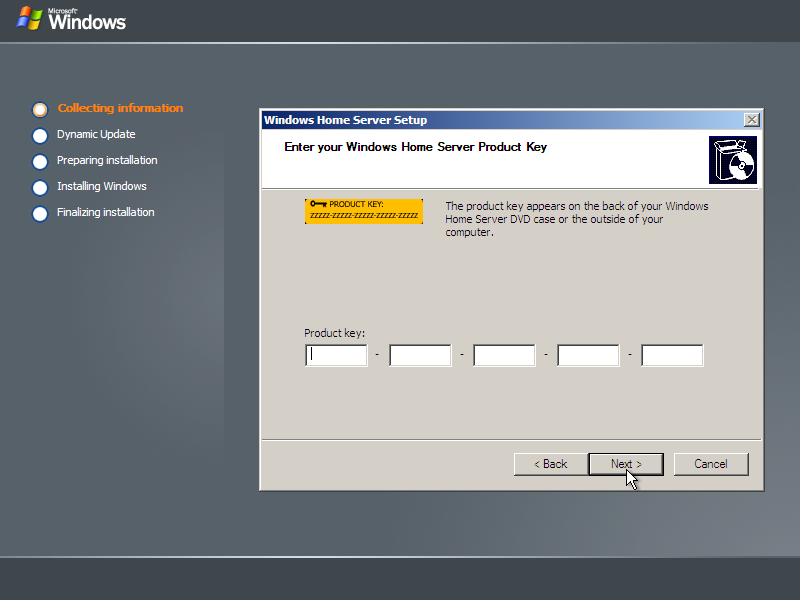800x600 pixels.
Task: Click the yellow product key sticker image
Action: point(364,211)
